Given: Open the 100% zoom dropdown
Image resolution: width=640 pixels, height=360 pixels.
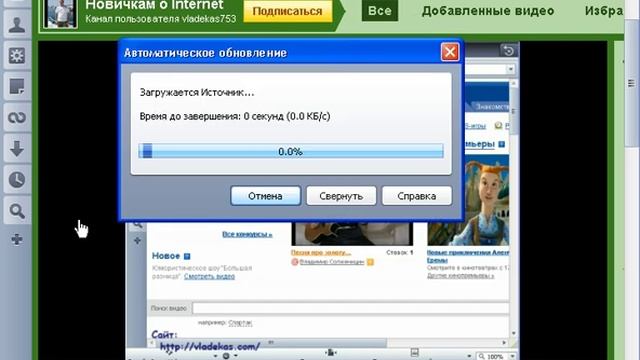Looking at the screenshot, I should pos(512,356).
